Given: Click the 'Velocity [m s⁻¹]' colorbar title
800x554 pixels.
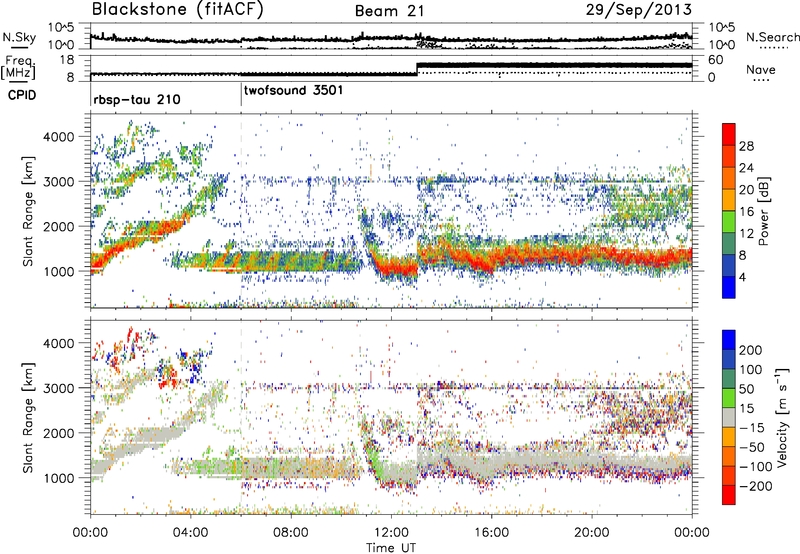Looking at the screenshot, I should point(782,417).
